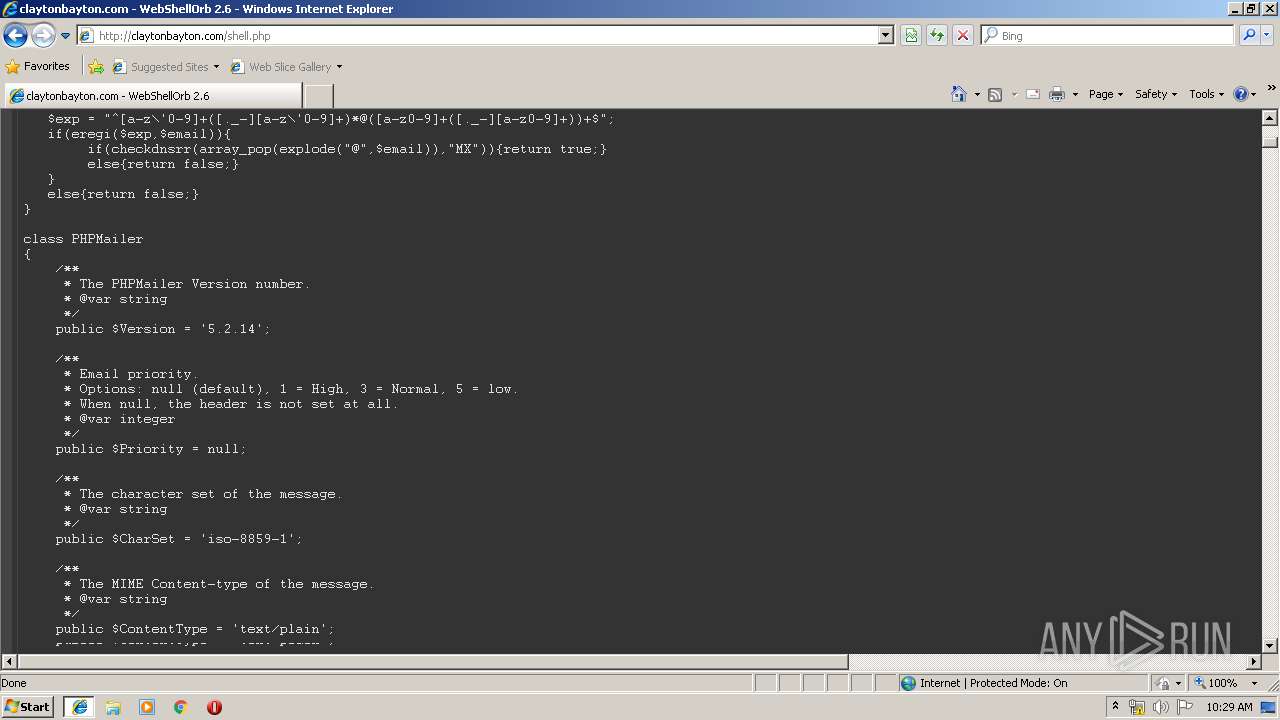The image size is (1280, 720).
Task: Click the $Priority = null line
Action: click(151, 449)
